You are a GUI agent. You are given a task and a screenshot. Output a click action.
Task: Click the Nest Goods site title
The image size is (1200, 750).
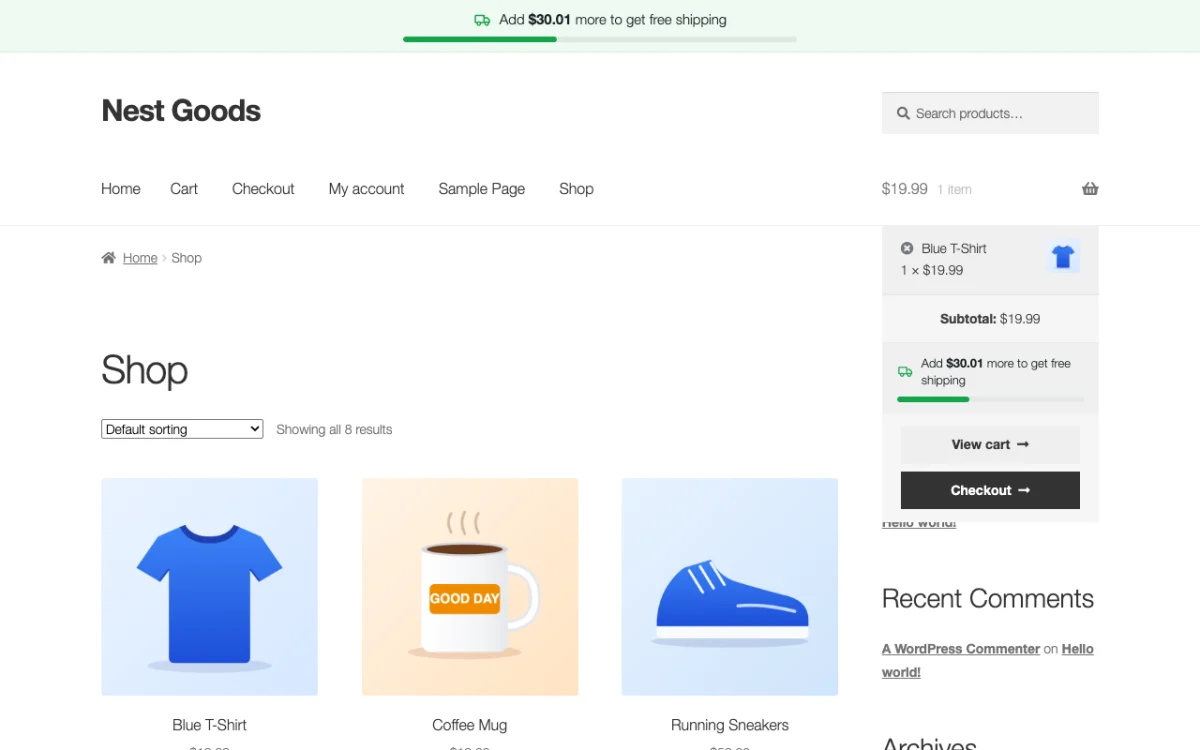coord(181,111)
